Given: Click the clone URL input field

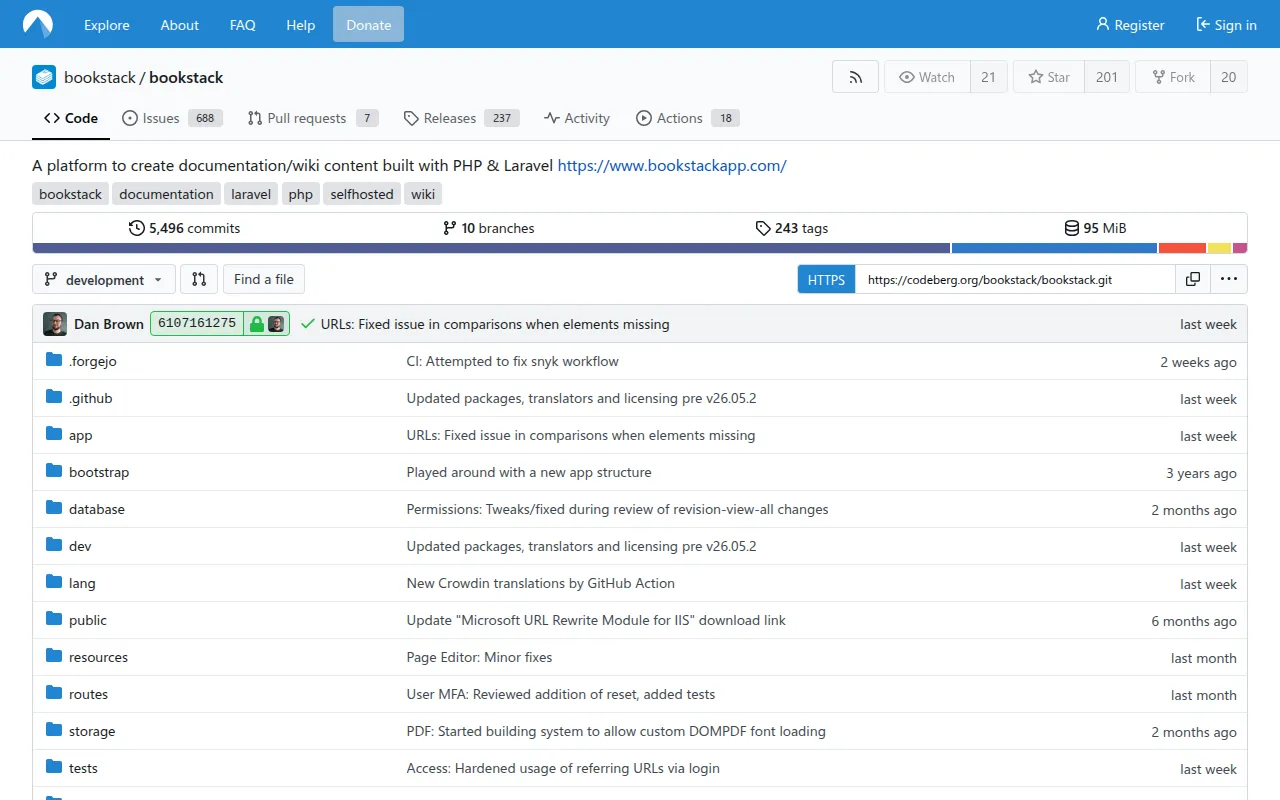Looking at the screenshot, I should (x=1015, y=279).
